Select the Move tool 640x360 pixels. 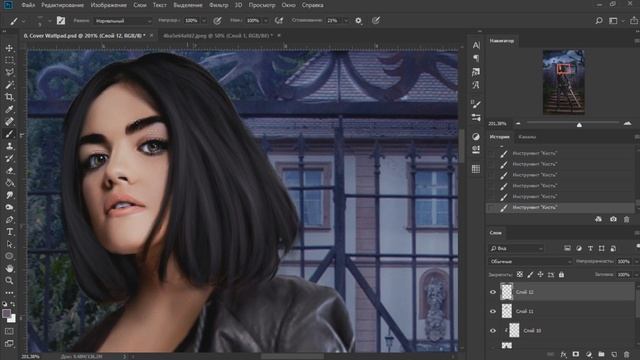pyautogui.click(x=9, y=48)
